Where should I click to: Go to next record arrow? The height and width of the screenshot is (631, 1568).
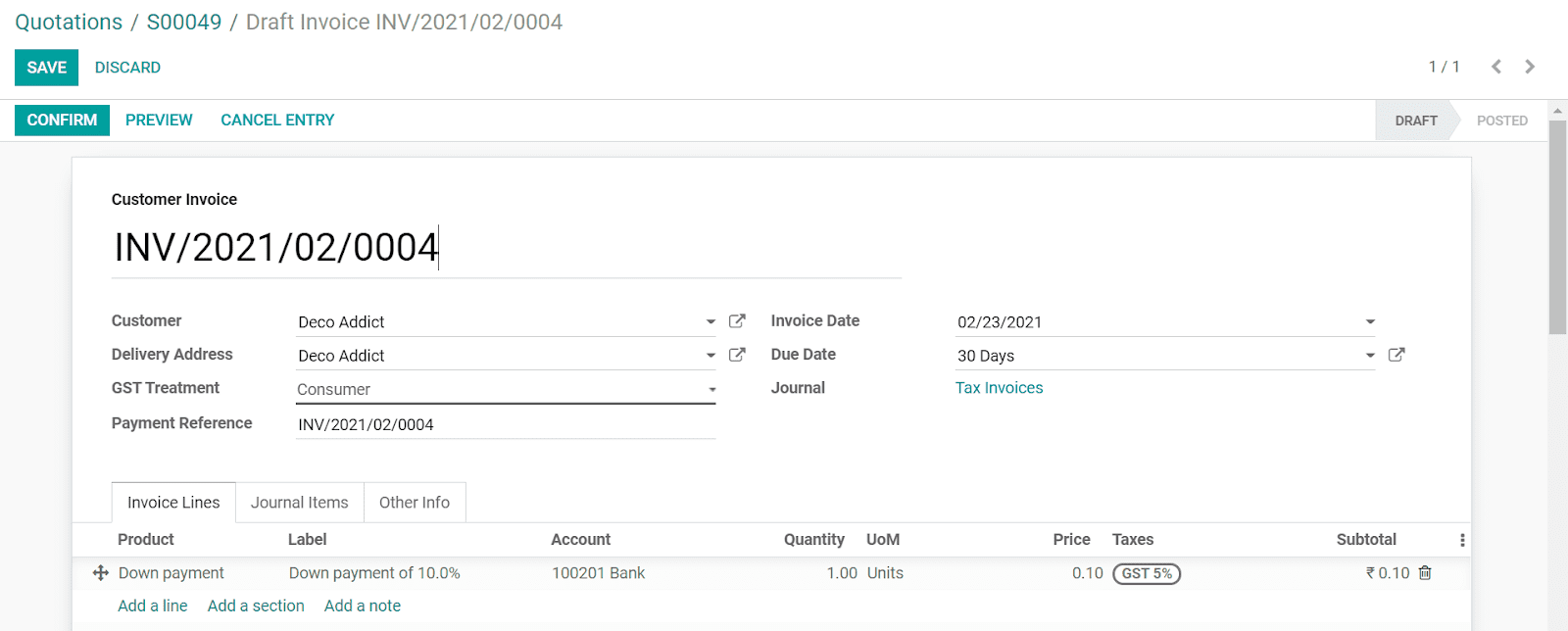pyautogui.click(x=1530, y=67)
